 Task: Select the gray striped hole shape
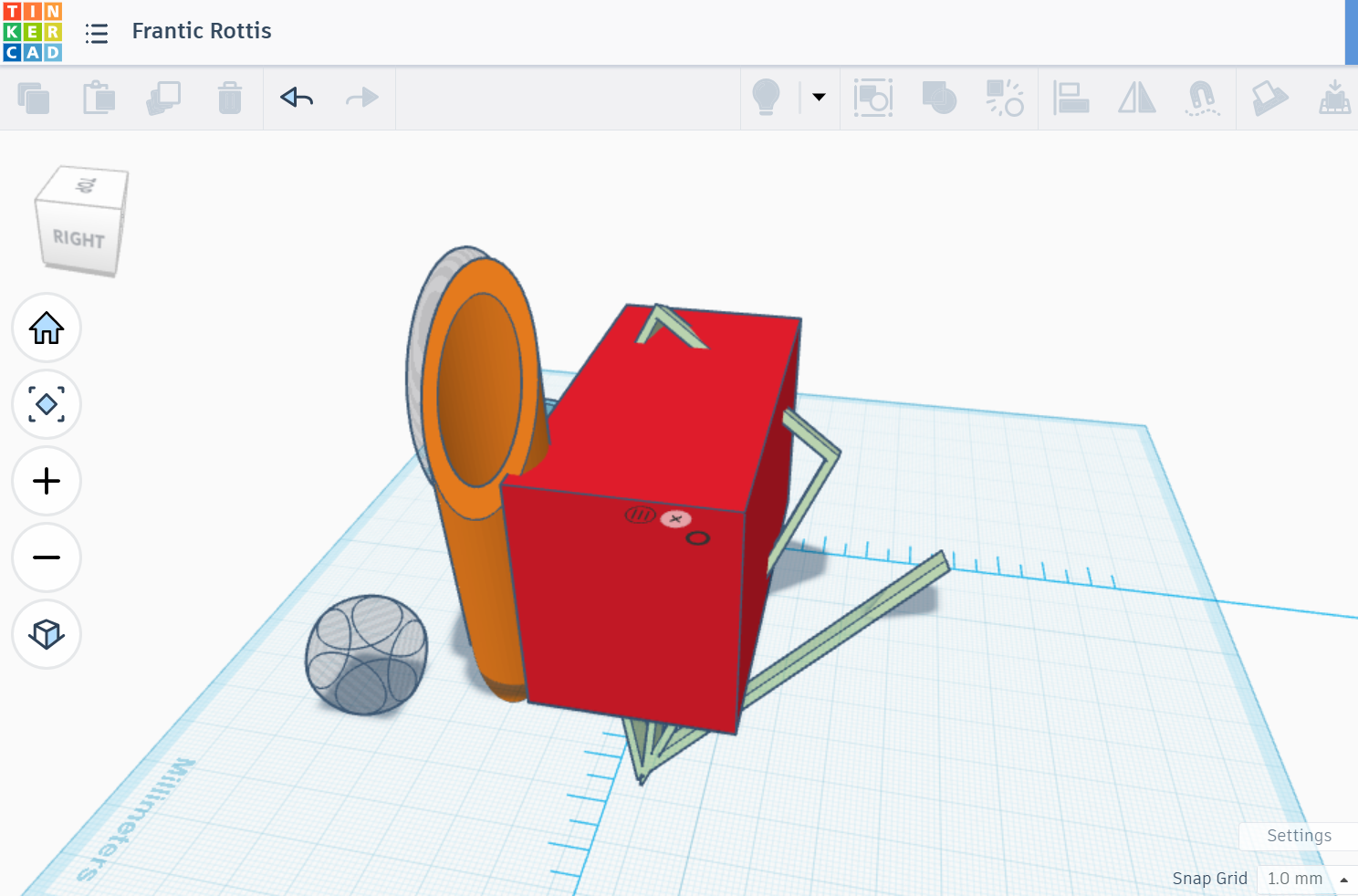tap(367, 654)
